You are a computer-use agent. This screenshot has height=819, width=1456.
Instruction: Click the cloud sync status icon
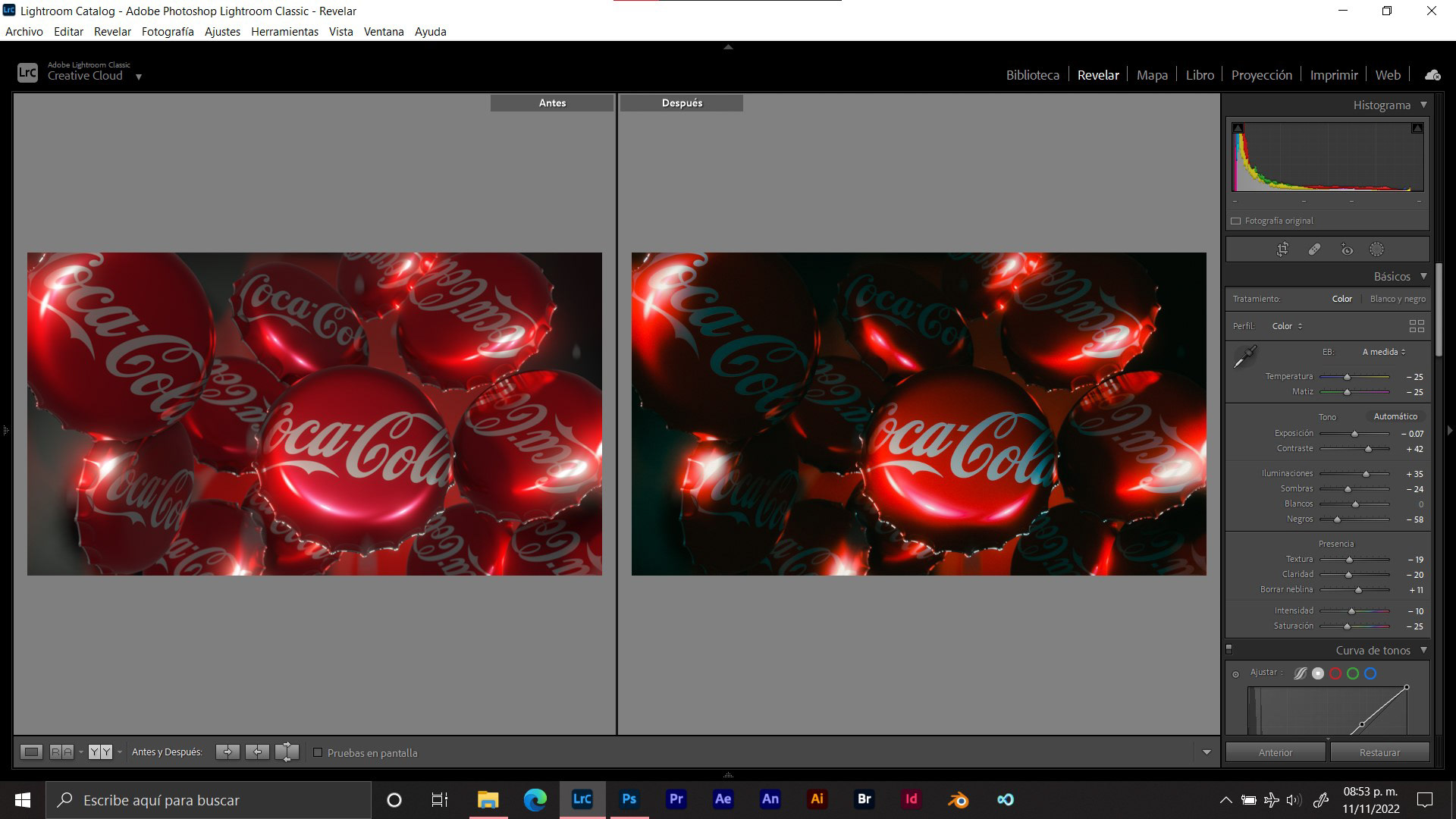click(1432, 75)
